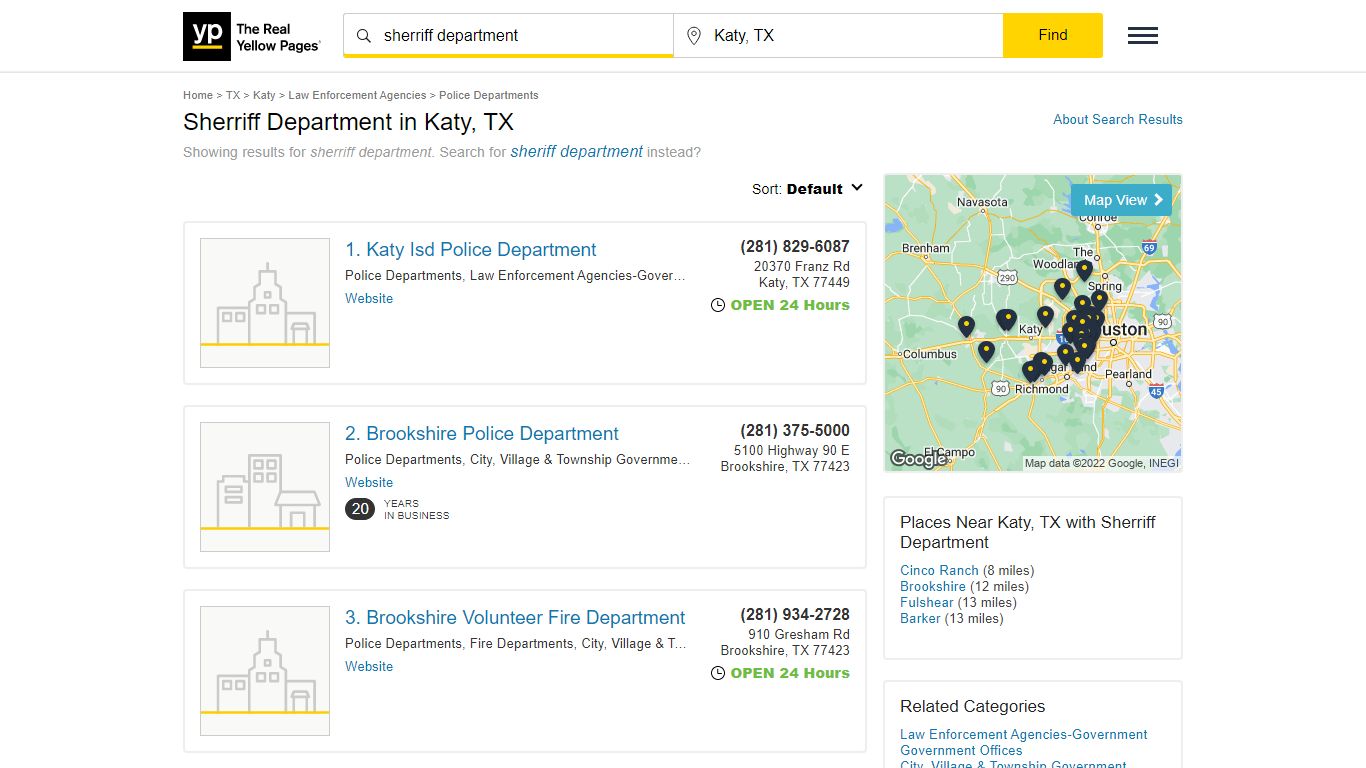Open Cinco Ranch nearby place link
This screenshot has width=1366, height=768.
939,570
